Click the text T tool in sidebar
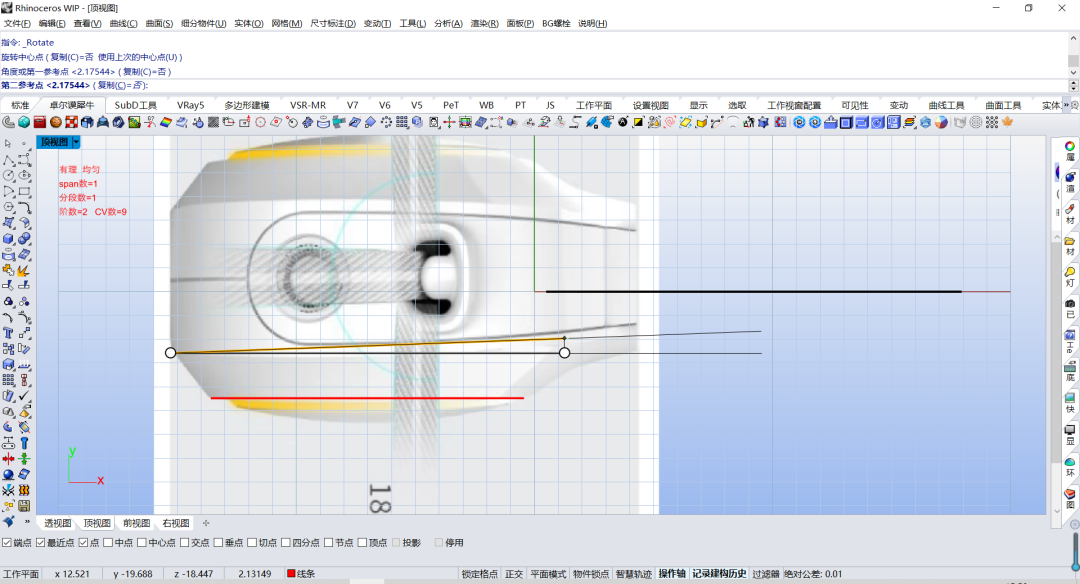The image size is (1080, 584). coord(8,332)
